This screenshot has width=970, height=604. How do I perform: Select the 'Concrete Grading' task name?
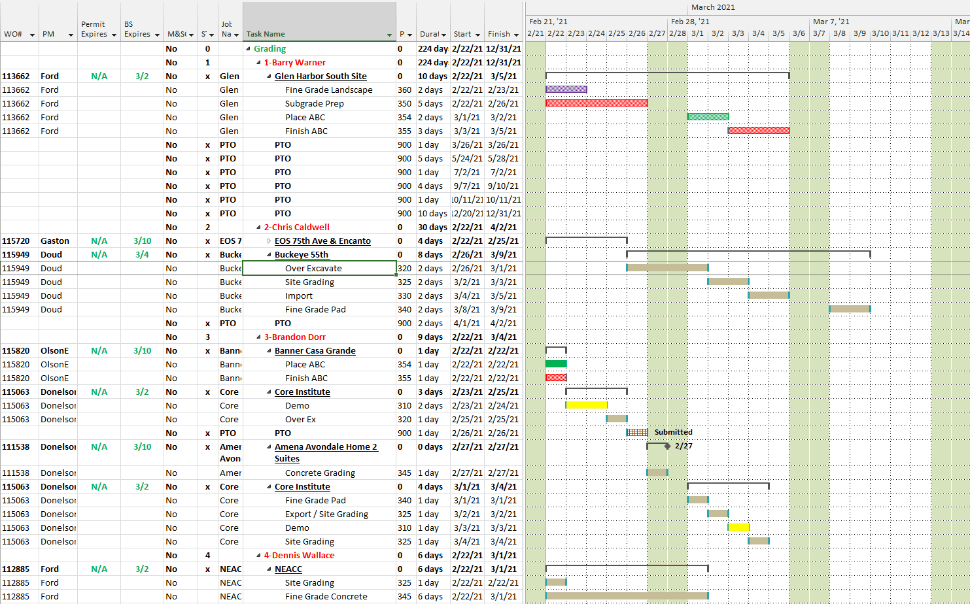[320, 473]
